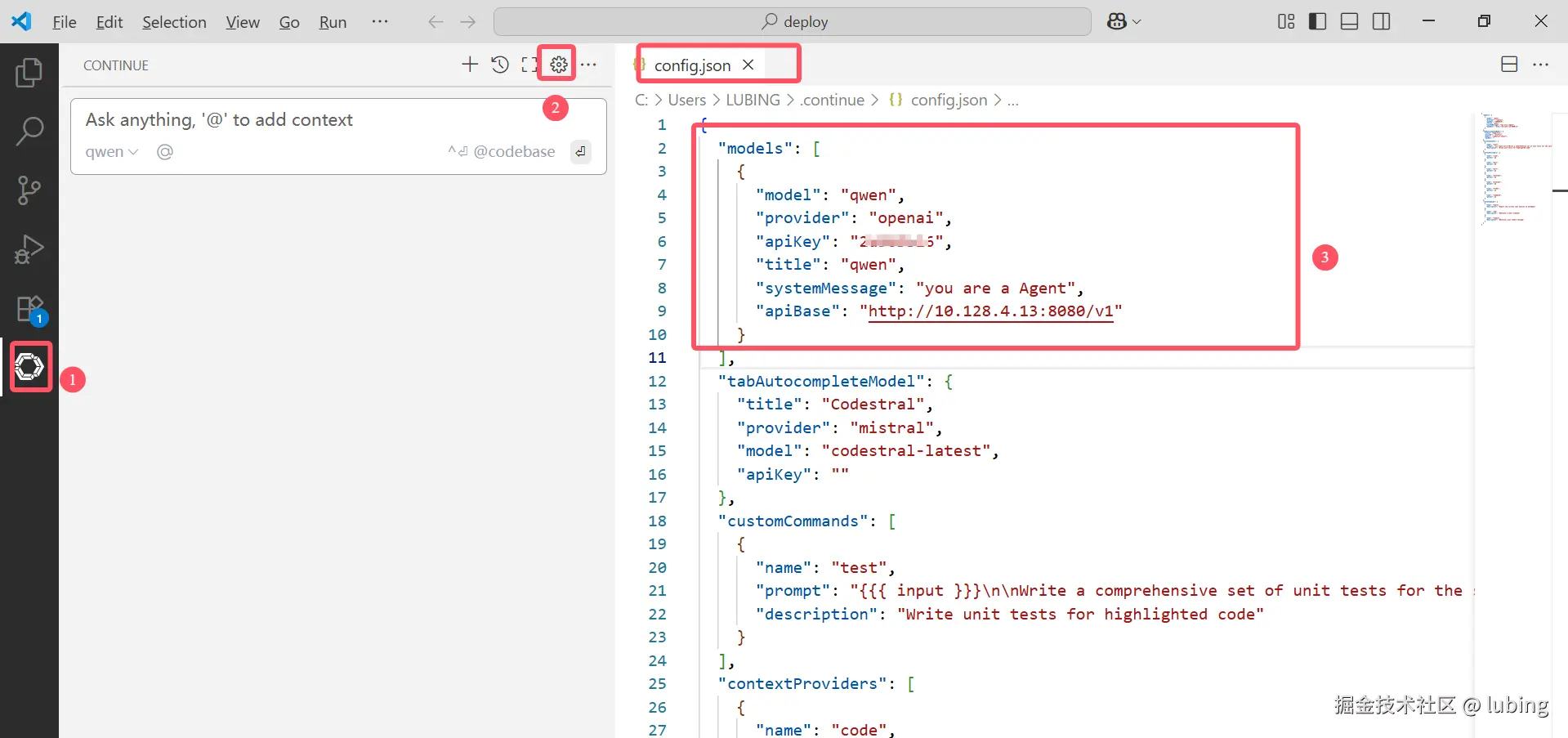Open the Source Control view

[29, 190]
